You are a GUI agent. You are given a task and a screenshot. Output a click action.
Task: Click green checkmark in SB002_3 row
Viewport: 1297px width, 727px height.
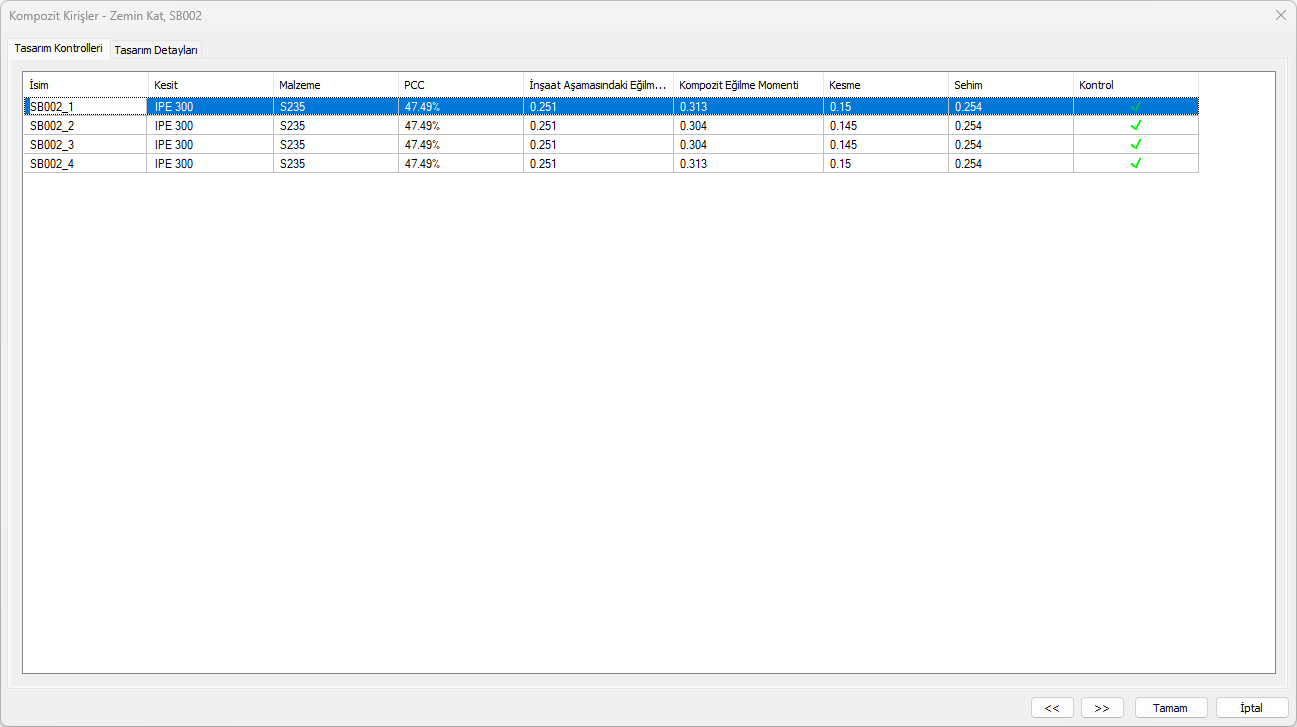click(1135, 145)
